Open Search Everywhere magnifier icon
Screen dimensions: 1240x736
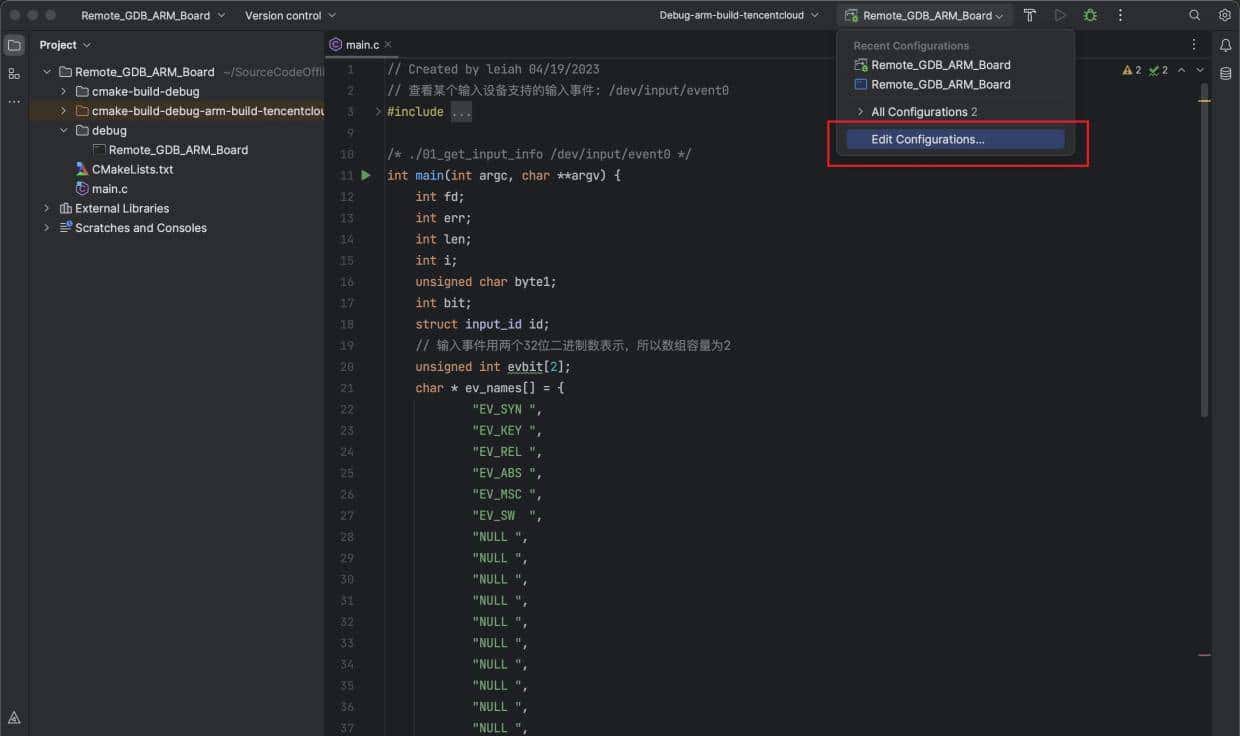1194,15
